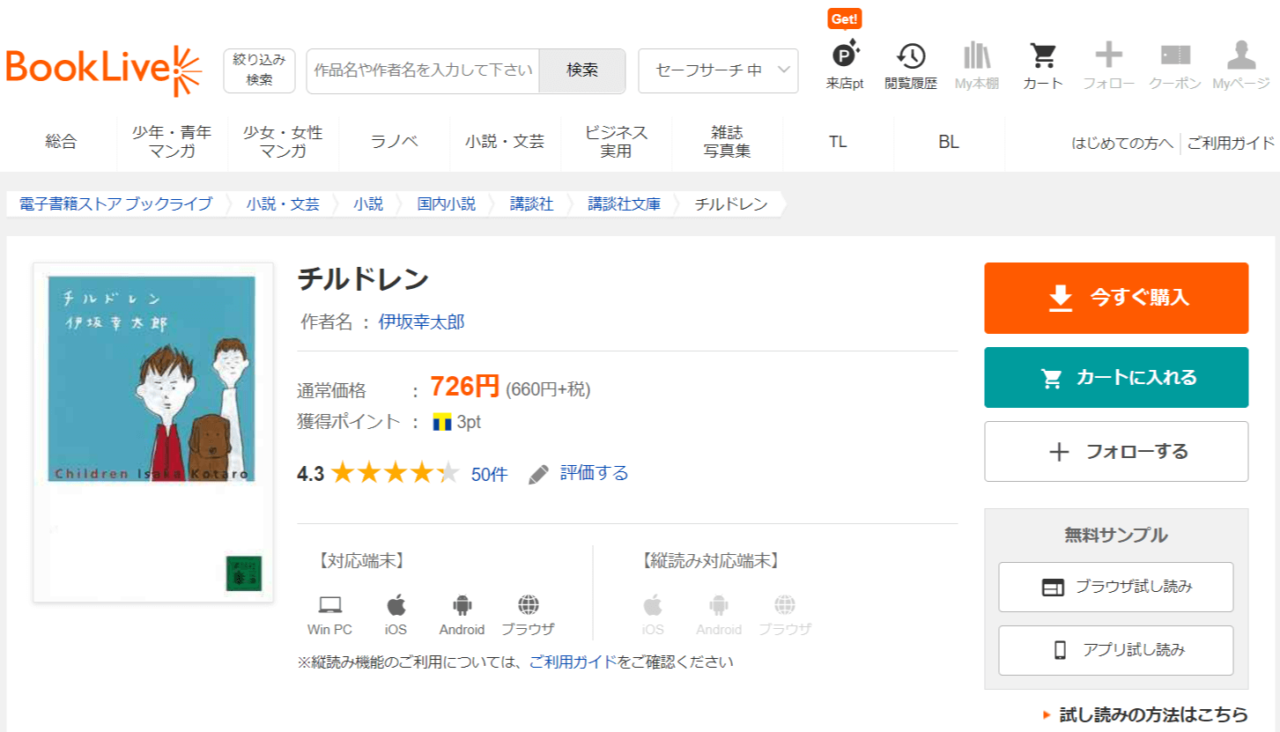This screenshot has height=732, width=1280.
Task: Click the 検索 search button
Action: coord(582,70)
